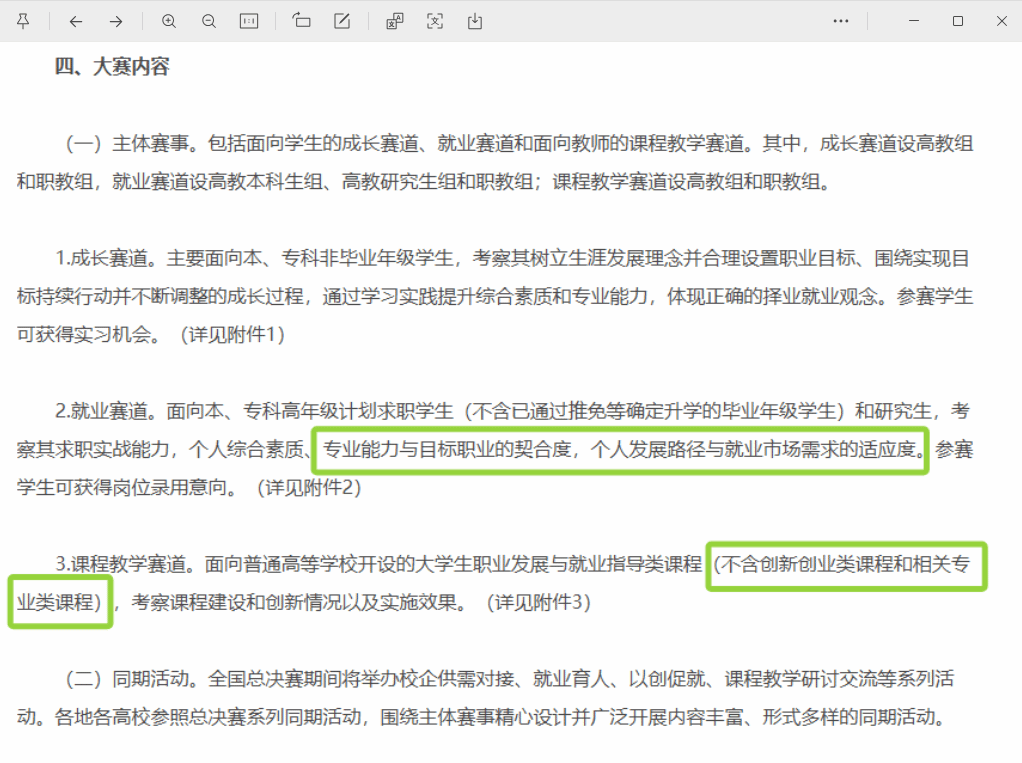
Task: Rotate the image
Action: [x=302, y=21]
